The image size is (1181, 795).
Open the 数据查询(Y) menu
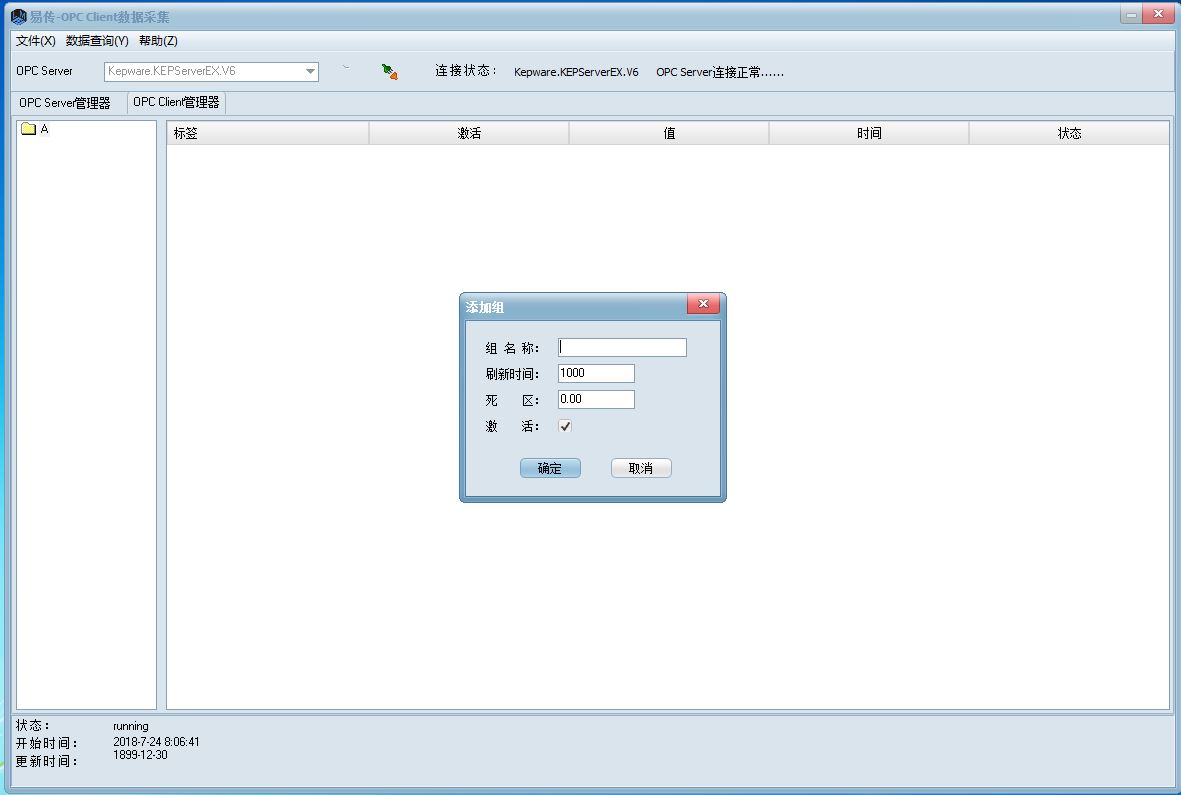click(97, 41)
